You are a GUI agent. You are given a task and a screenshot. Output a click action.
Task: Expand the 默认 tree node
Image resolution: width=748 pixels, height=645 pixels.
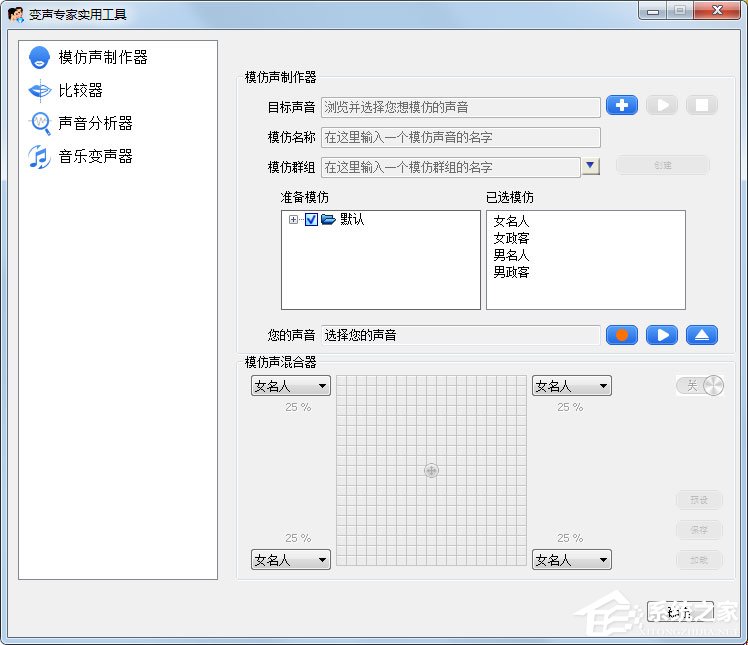pos(293,219)
